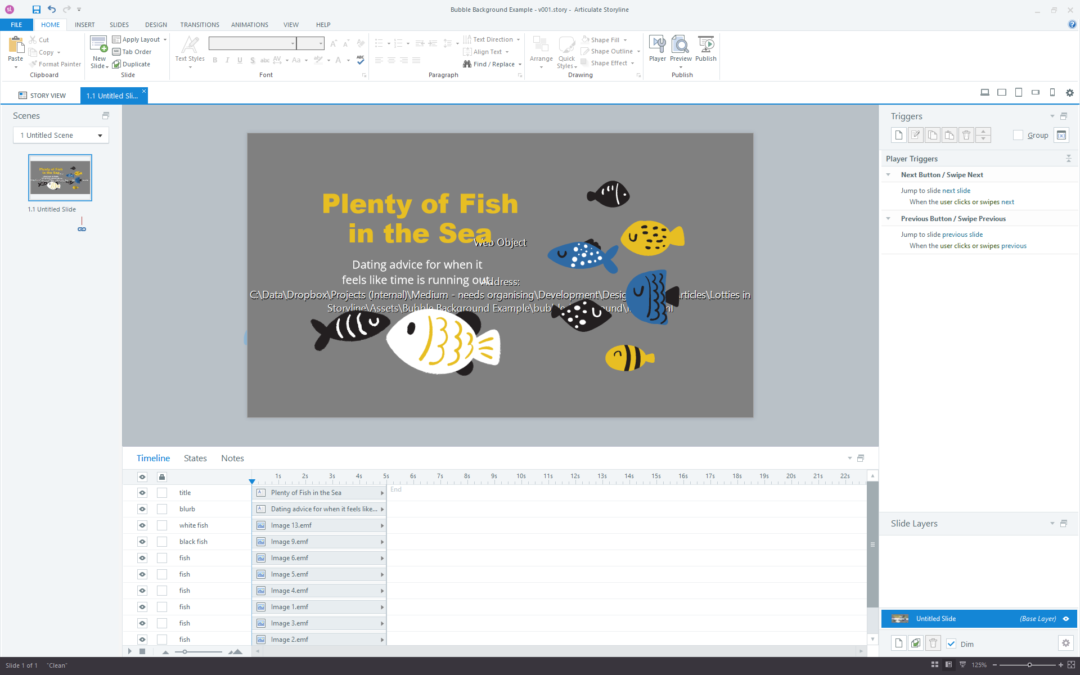Open the Animations ribbon tab
Image resolution: width=1080 pixels, height=675 pixels.
pyautogui.click(x=249, y=24)
